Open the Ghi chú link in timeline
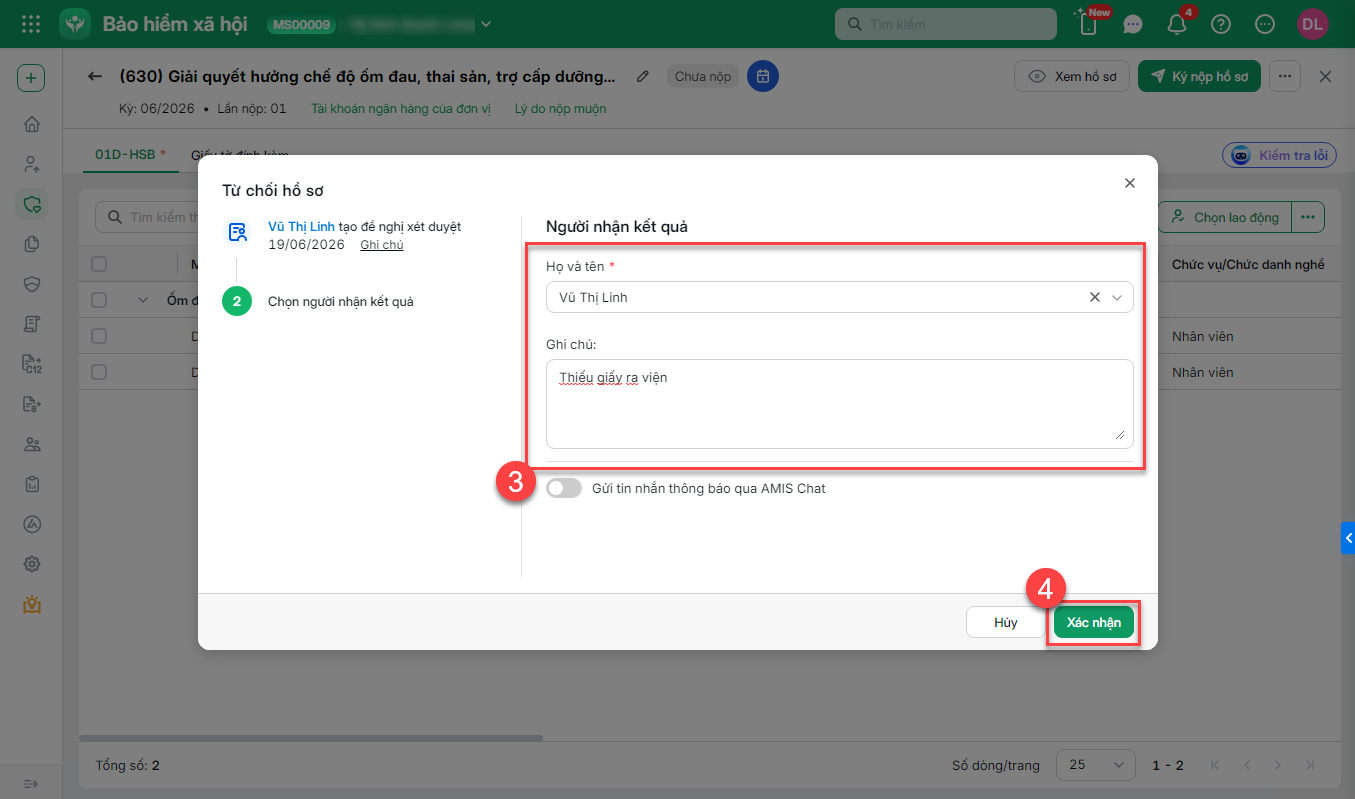 pyautogui.click(x=382, y=244)
